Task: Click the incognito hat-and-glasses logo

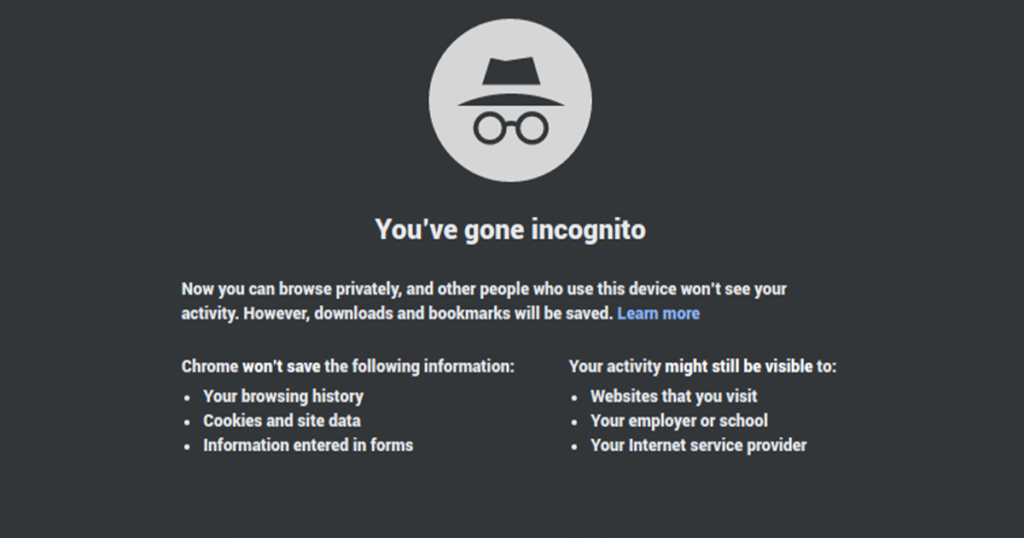Action: [510, 100]
